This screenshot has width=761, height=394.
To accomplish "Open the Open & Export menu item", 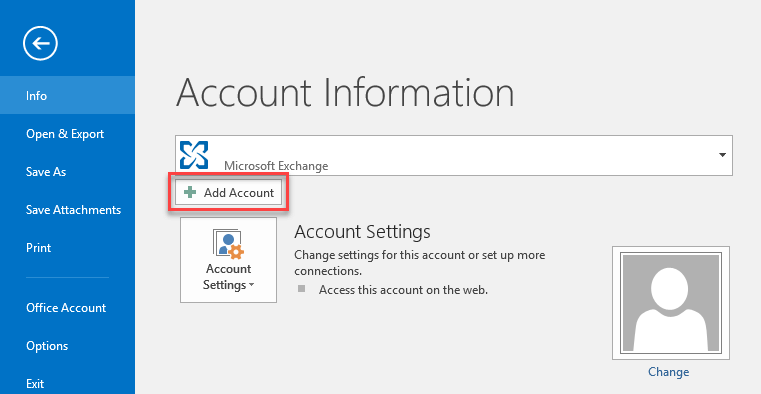I will point(67,133).
